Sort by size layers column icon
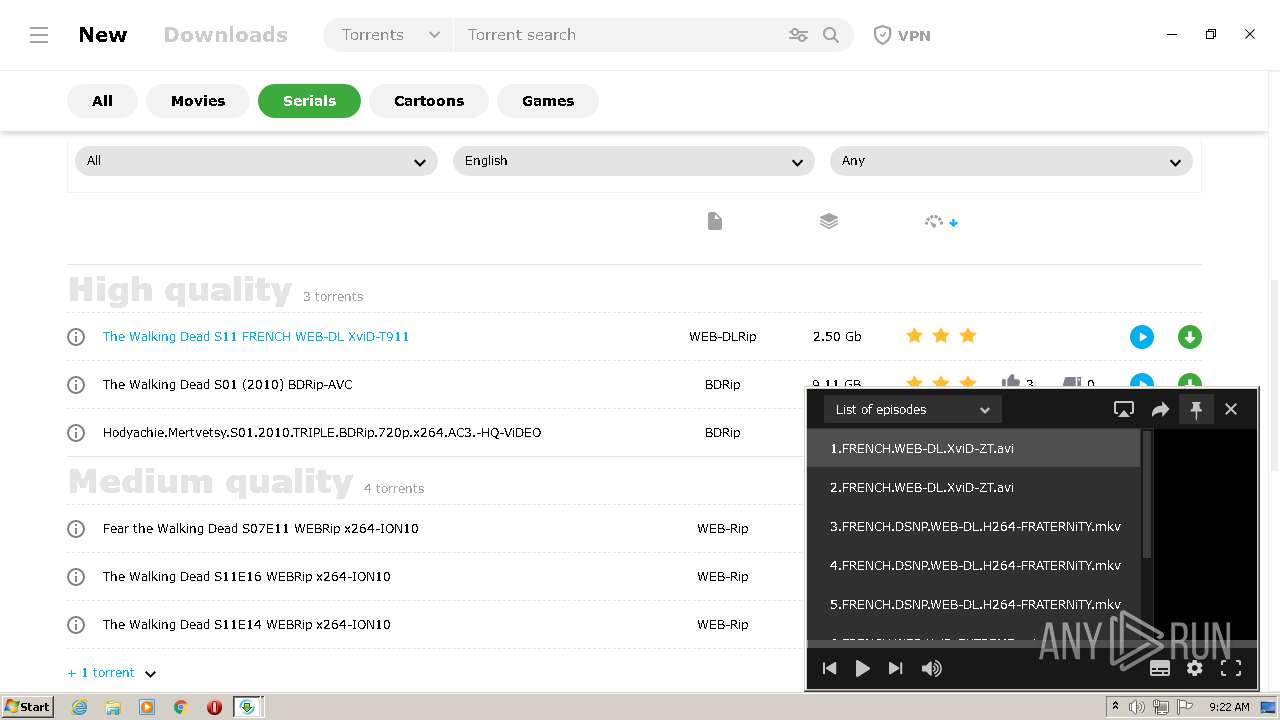Viewport: 1280px width, 720px height. [829, 221]
